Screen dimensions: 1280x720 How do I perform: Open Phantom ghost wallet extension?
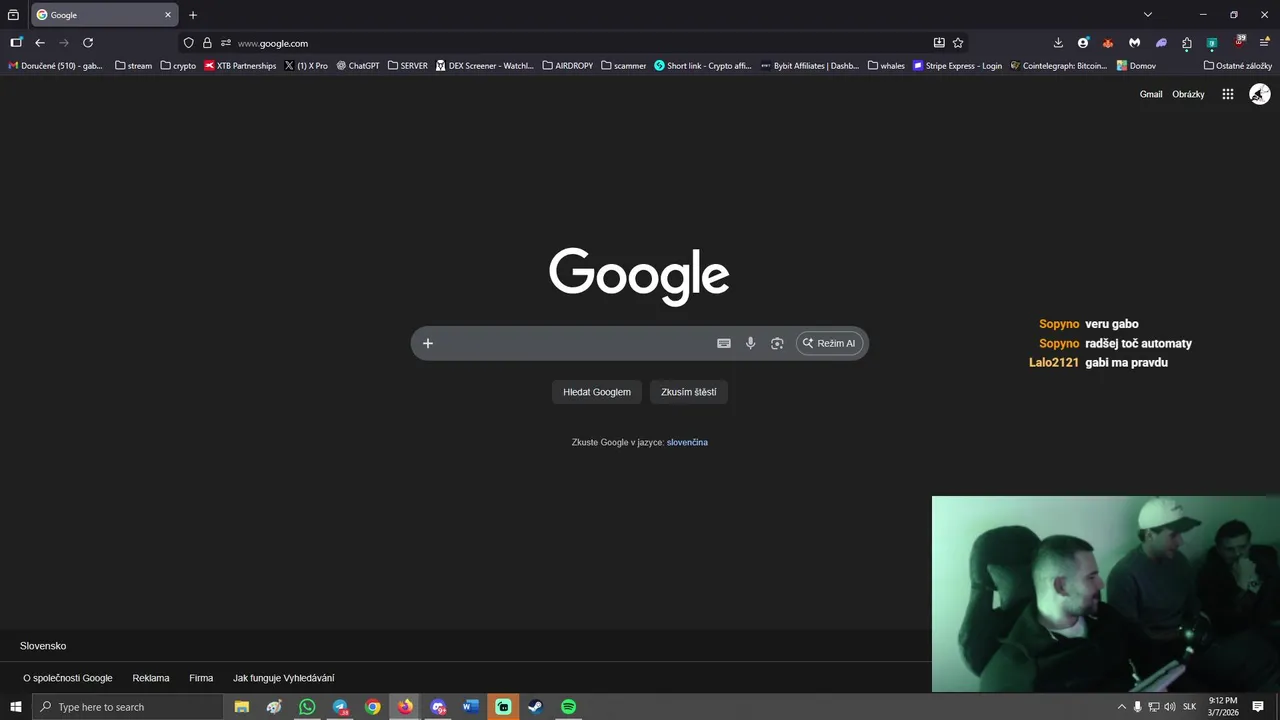[1161, 43]
